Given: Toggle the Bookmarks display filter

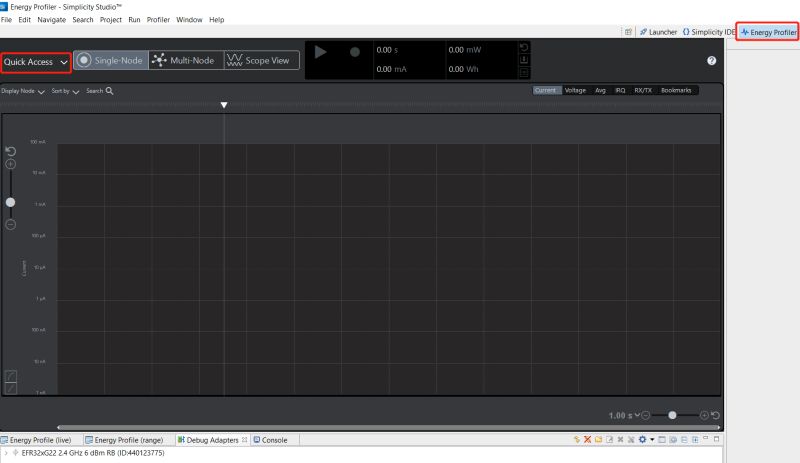Looking at the screenshot, I should tap(676, 90).
